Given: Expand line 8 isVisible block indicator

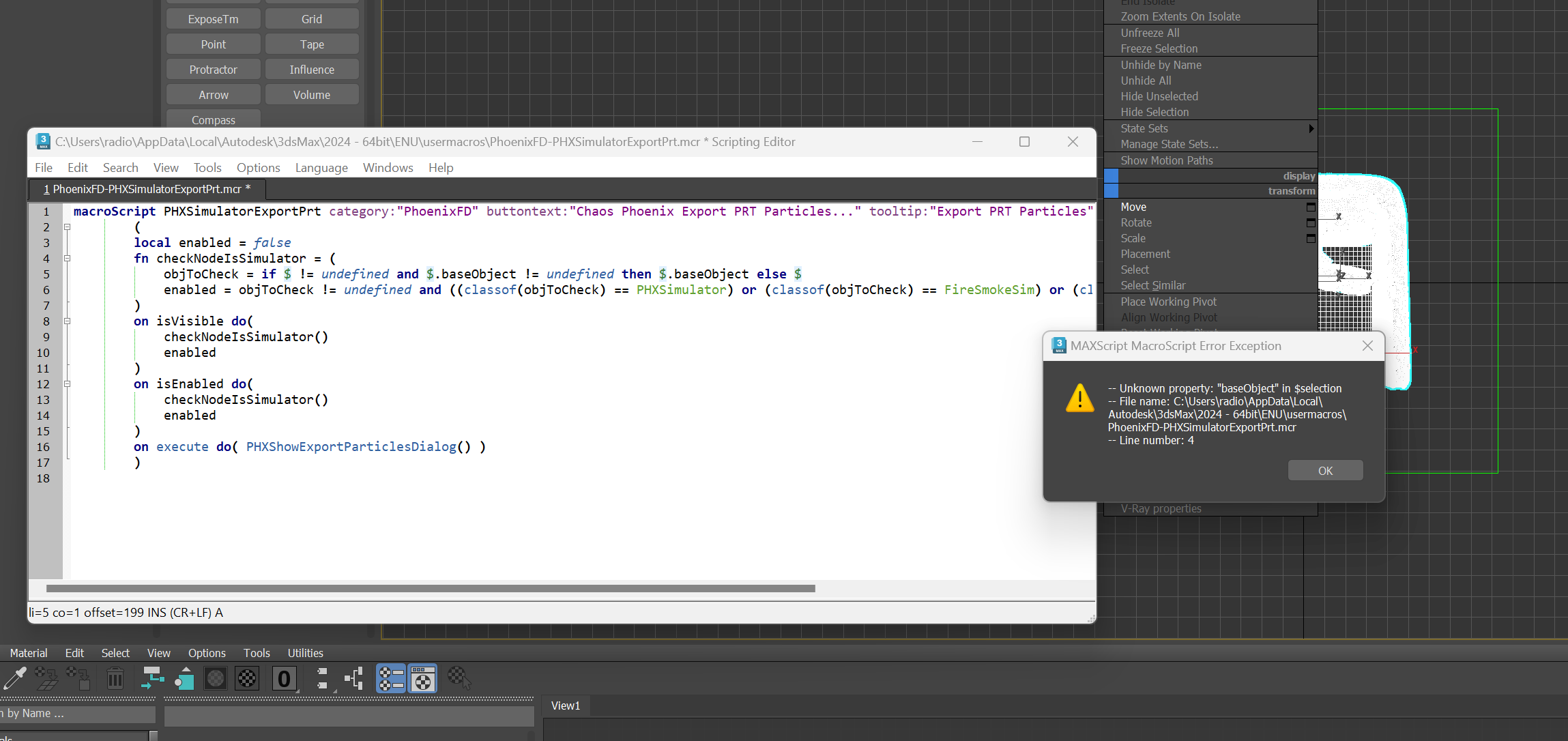Looking at the screenshot, I should point(67,321).
